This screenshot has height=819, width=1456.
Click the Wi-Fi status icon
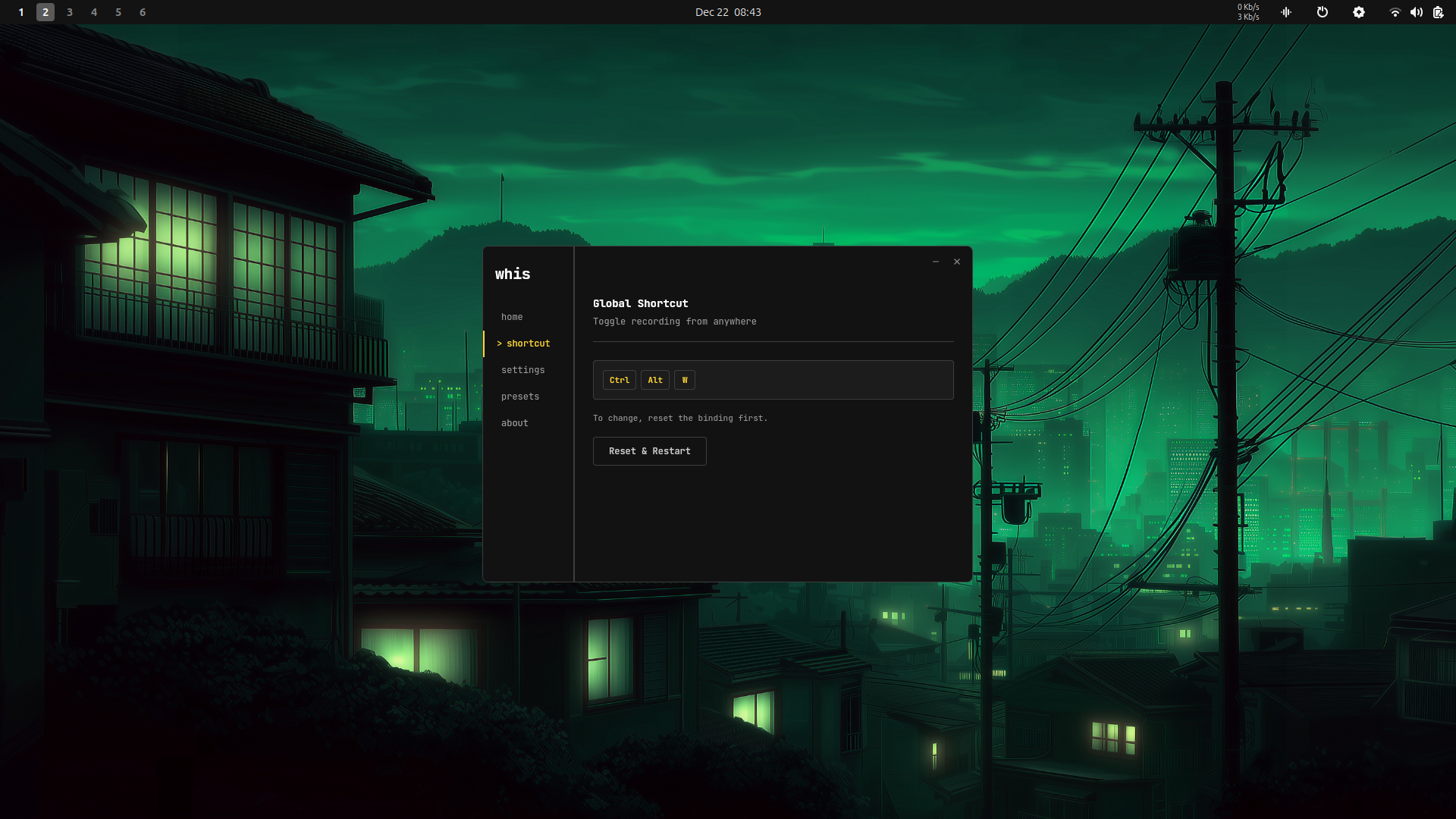[x=1395, y=12]
